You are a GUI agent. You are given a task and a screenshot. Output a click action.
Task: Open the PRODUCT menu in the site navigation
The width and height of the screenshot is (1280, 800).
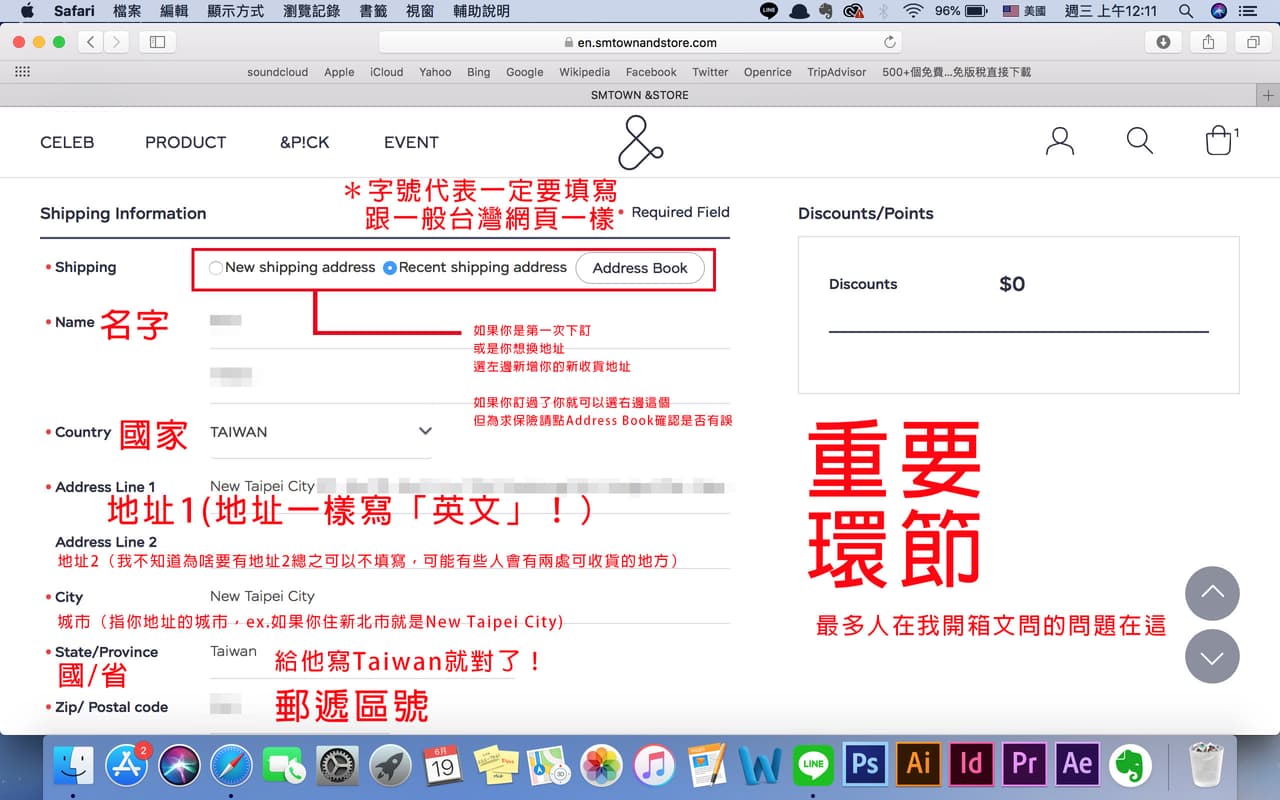point(185,142)
